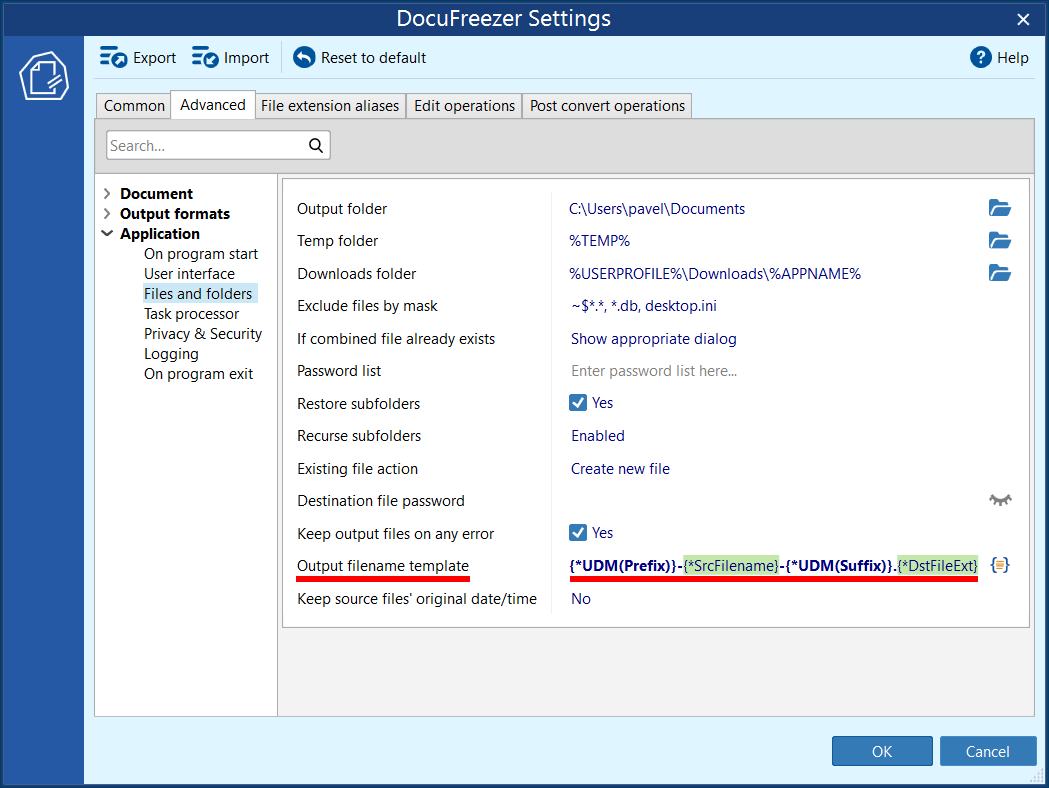1049x788 pixels.
Task: Toggle the Restore subfolders checkbox
Action: coord(578,403)
